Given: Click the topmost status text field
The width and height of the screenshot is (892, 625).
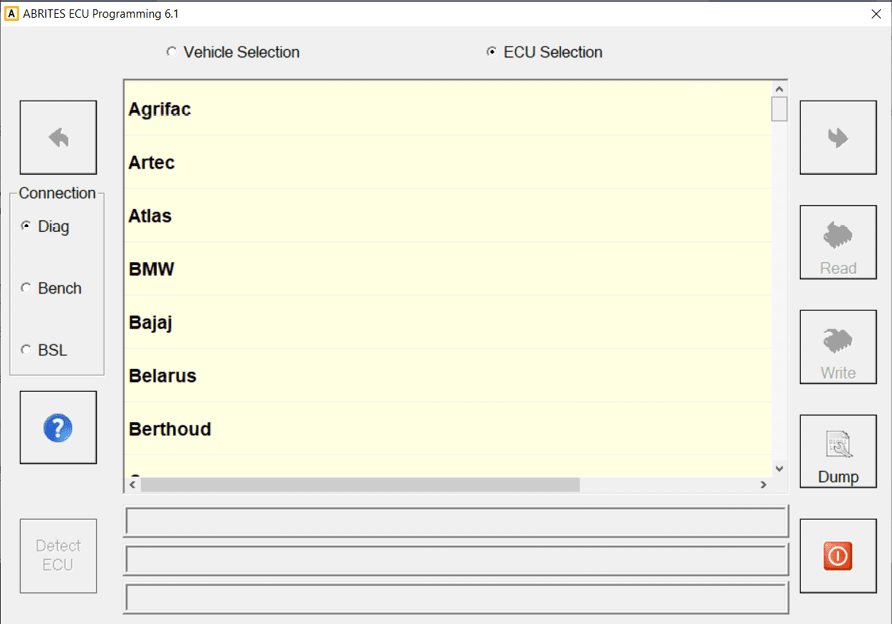Looking at the screenshot, I should click(456, 522).
